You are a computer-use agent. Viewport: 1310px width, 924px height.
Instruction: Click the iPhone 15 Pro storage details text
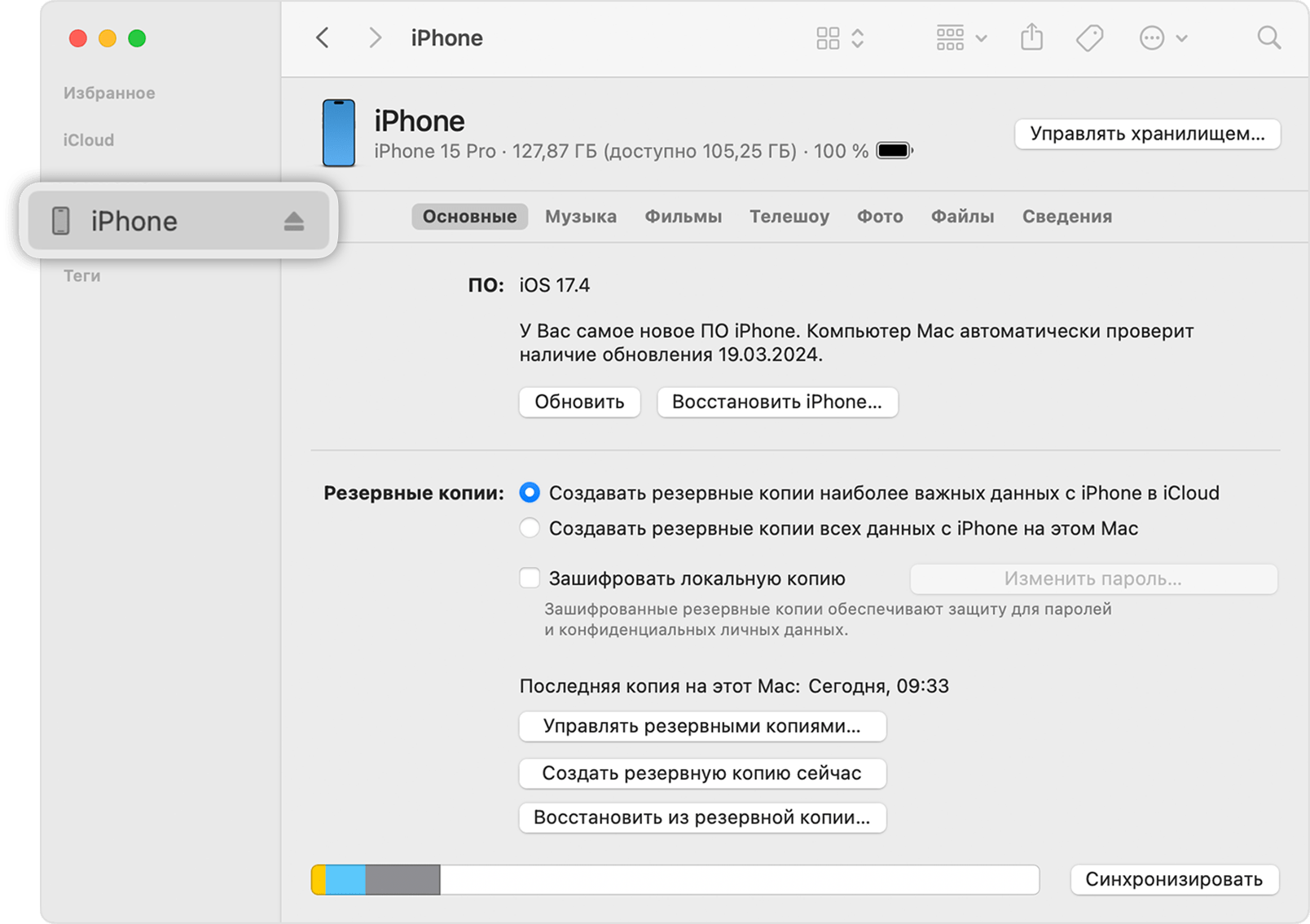point(621,152)
